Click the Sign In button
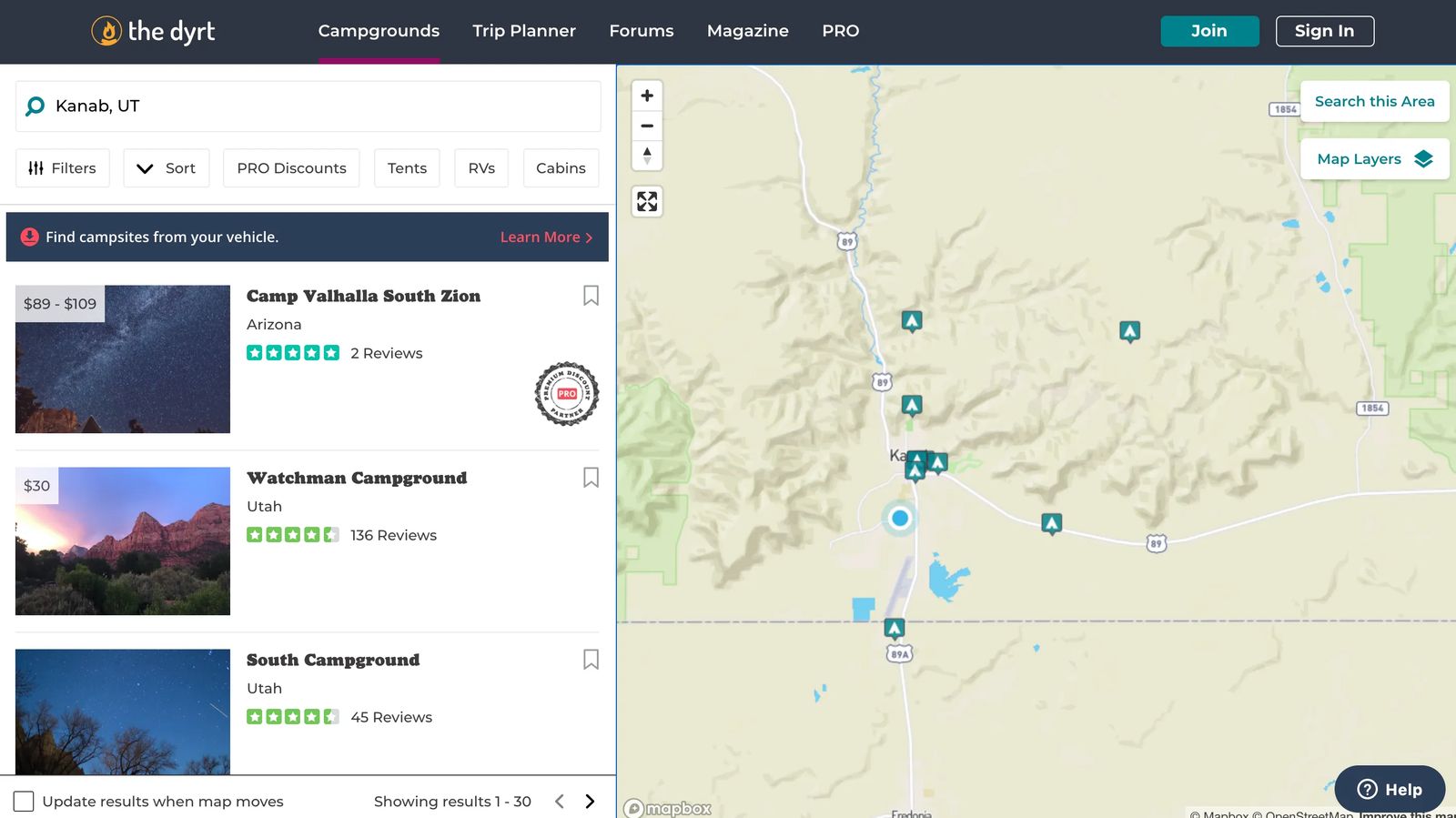This screenshot has width=1456, height=818. 1325,31
